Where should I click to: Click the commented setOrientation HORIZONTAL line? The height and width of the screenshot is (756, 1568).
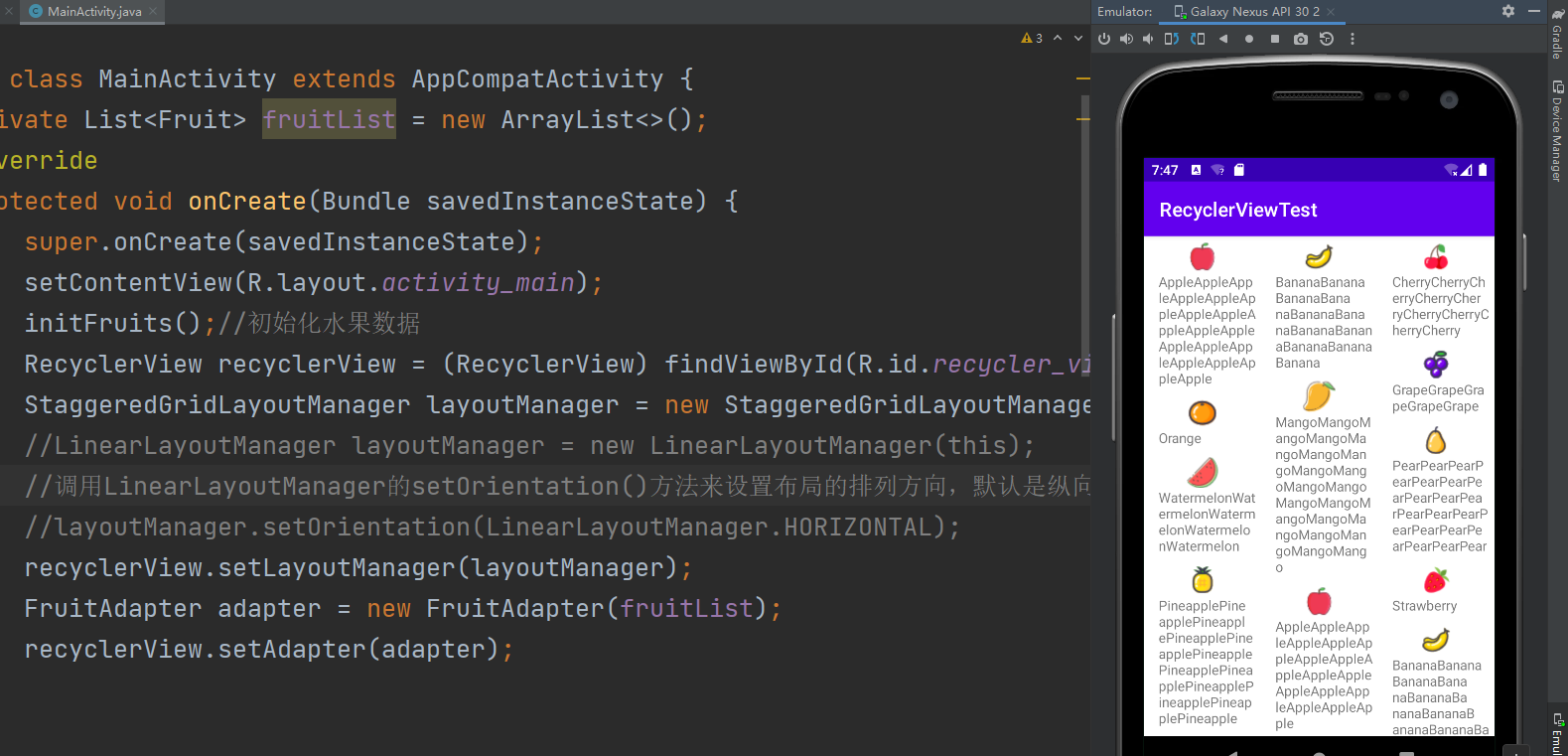[x=493, y=528]
